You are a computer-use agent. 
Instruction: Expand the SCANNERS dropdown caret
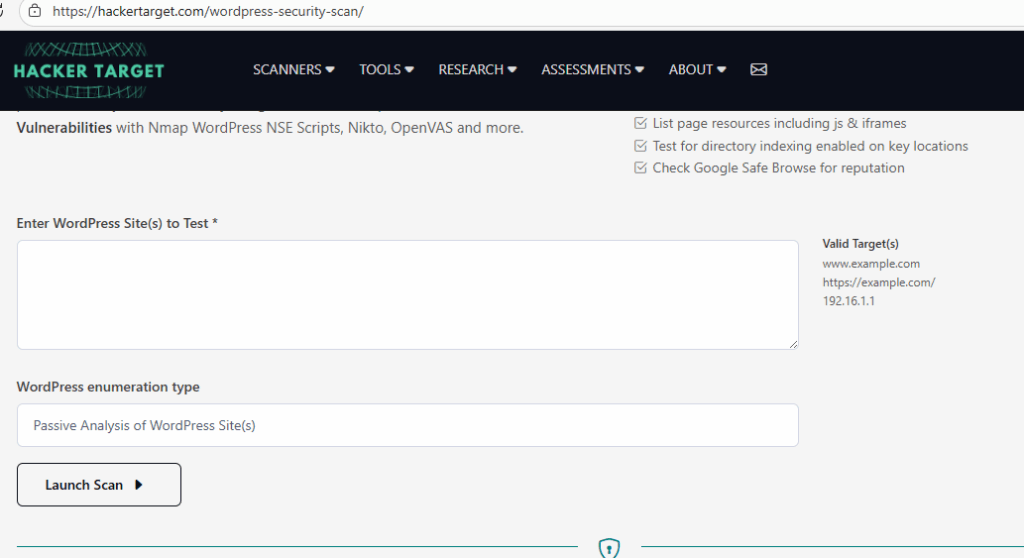[331, 70]
